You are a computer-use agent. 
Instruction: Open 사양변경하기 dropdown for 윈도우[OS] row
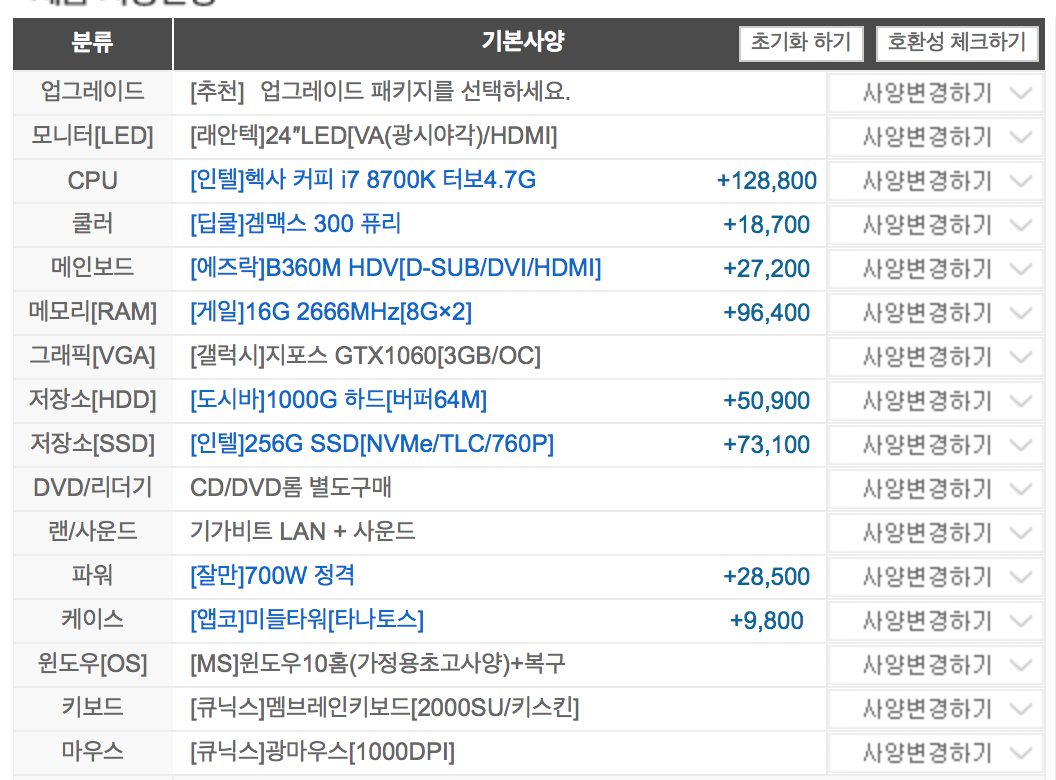[x=935, y=665]
